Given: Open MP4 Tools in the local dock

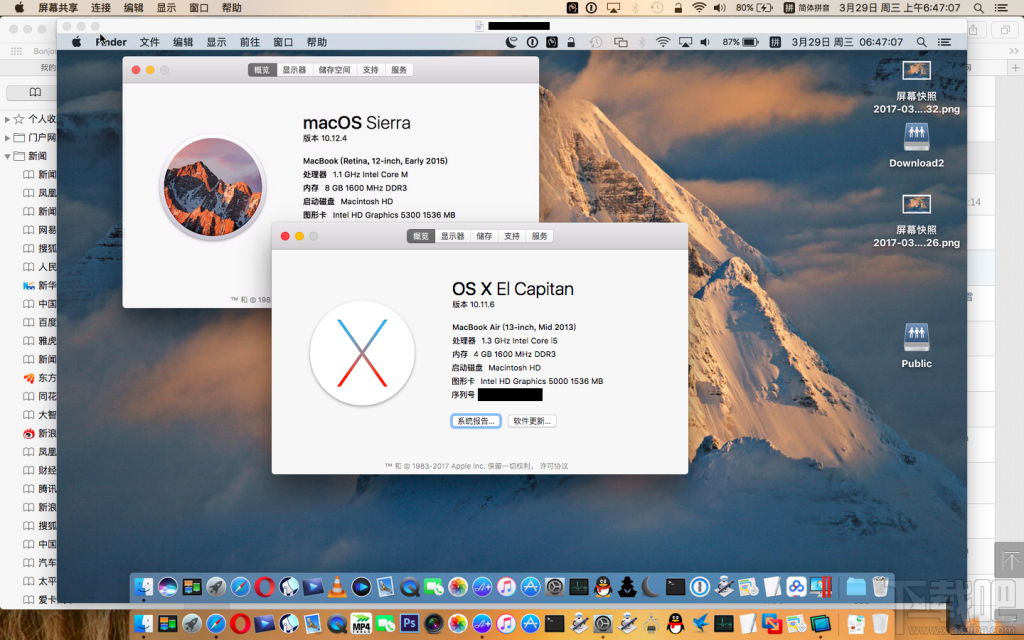Looking at the screenshot, I should (x=360, y=623).
